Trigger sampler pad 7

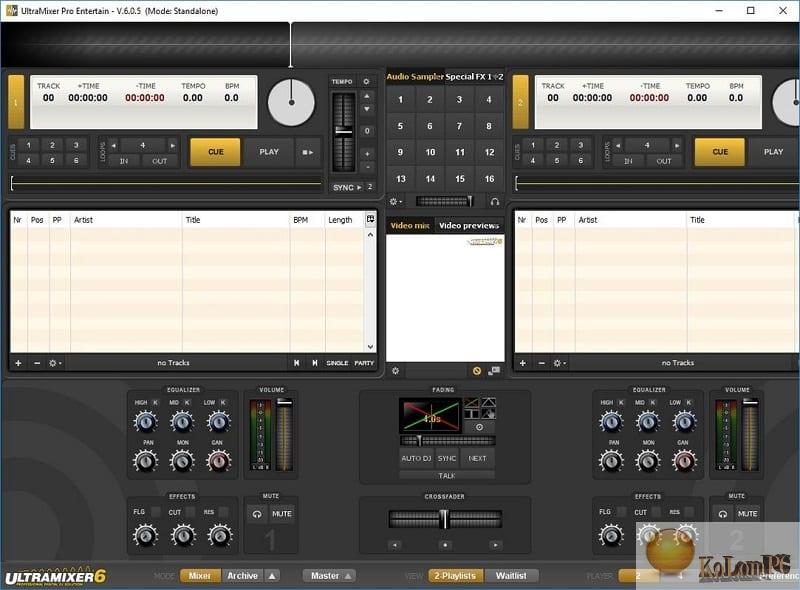459,126
